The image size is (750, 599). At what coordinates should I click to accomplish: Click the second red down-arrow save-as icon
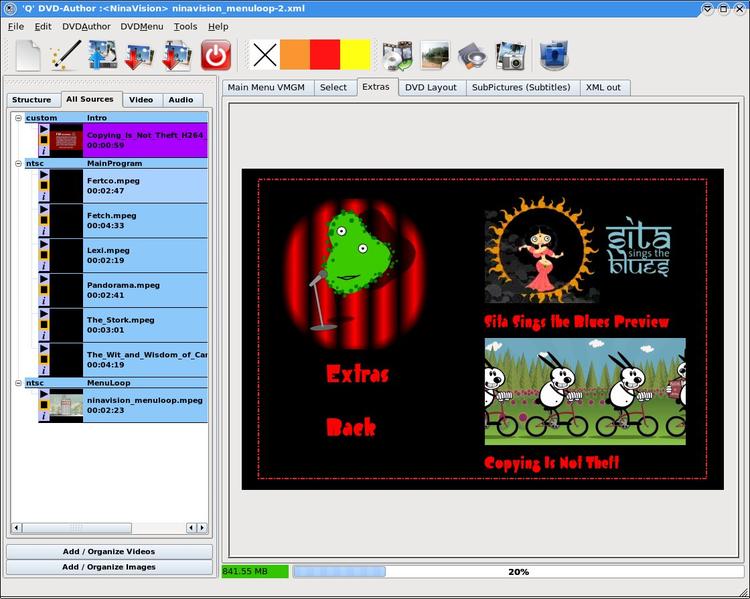(176, 56)
